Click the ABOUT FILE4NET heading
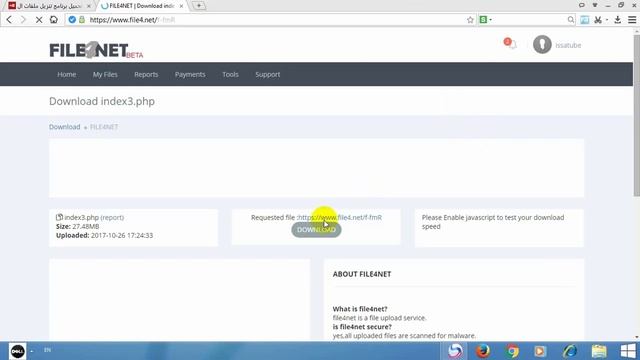The width and height of the screenshot is (640, 360). click(x=362, y=274)
